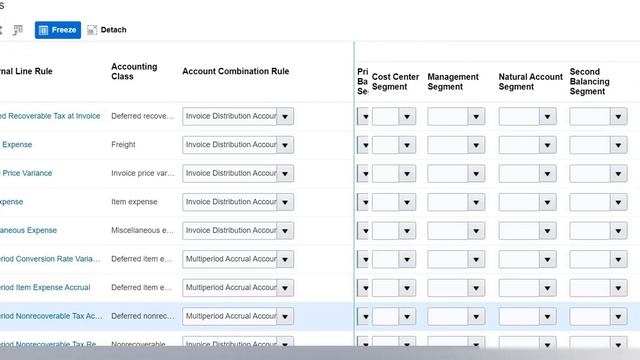Open Cost Center Segment dropdown in Item Expense Accrual row
Screen dimensions: 640x360
click(x=407, y=288)
